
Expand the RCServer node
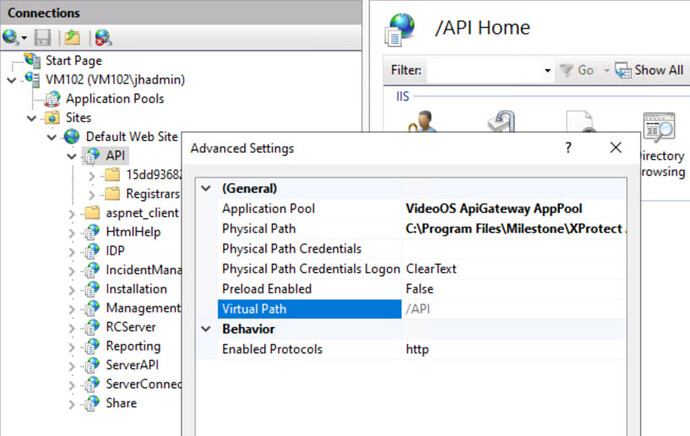tap(72, 328)
